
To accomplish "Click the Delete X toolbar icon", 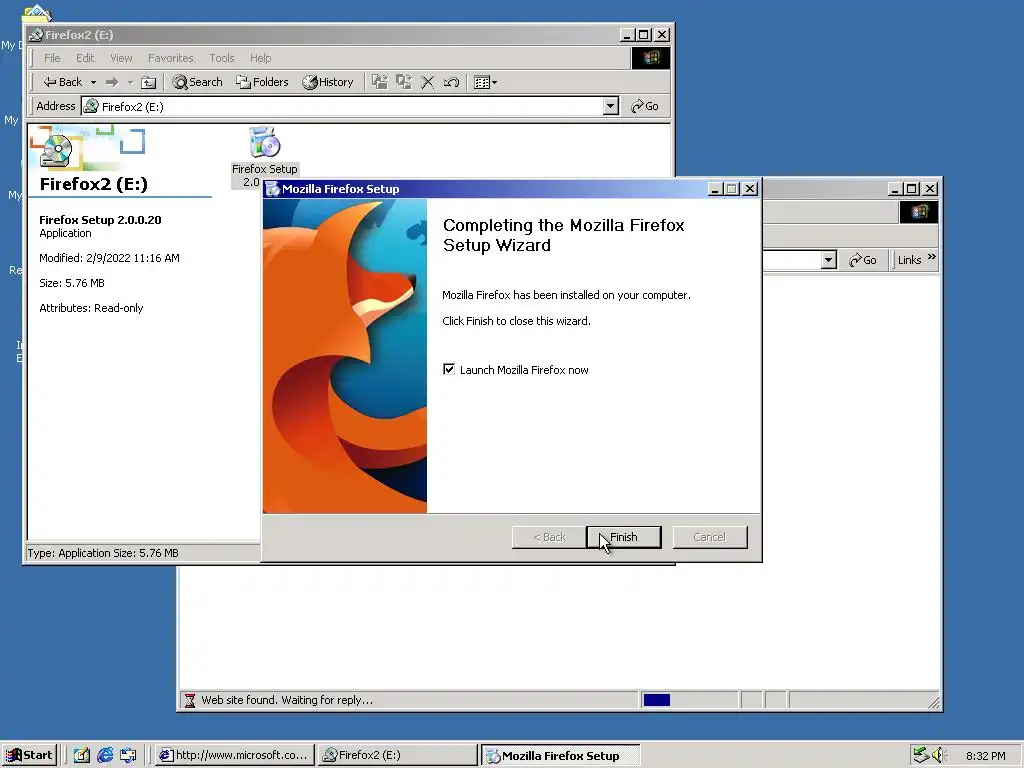I will pos(428,82).
